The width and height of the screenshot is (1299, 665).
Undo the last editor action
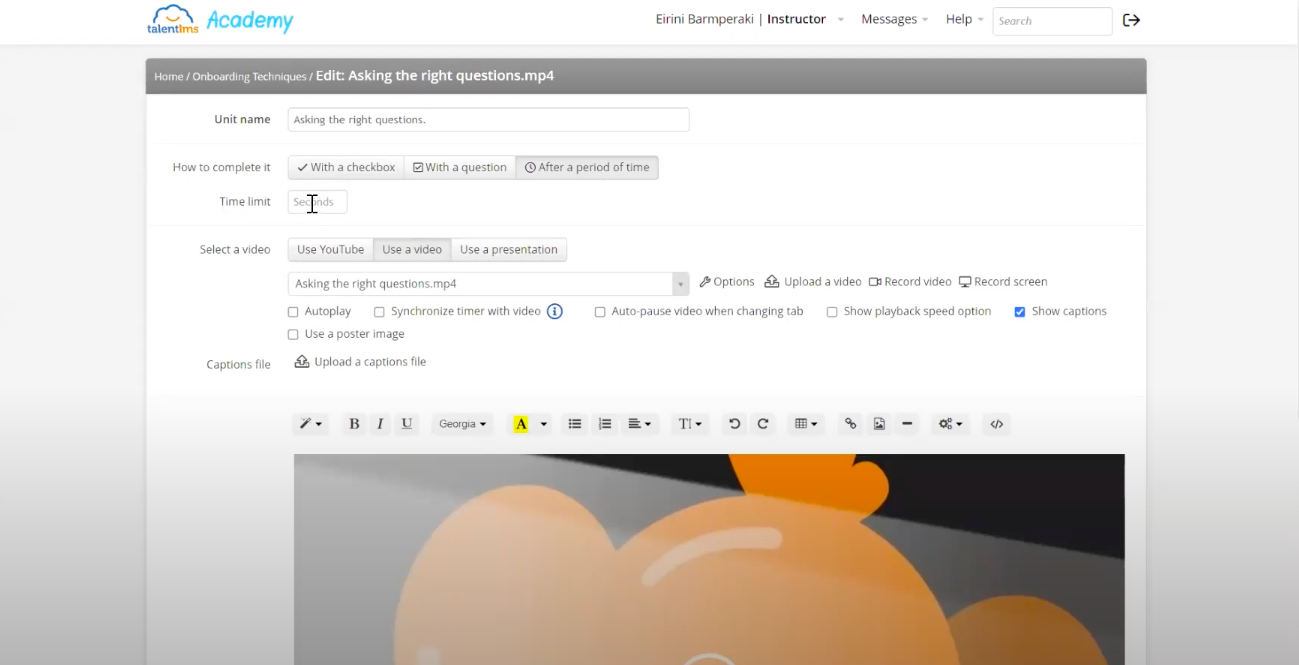(x=734, y=424)
